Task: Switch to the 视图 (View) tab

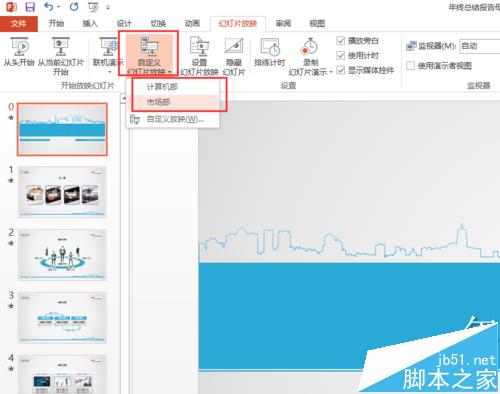Action: pos(317,23)
